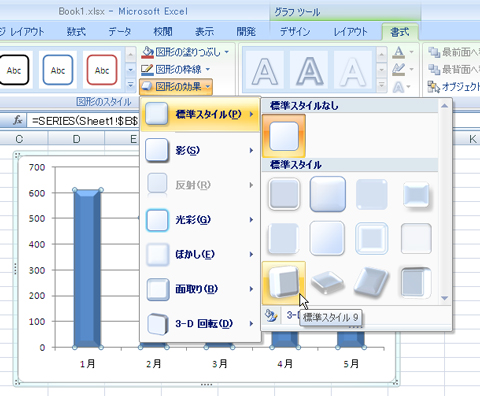Image resolution: width=480 pixels, height=396 pixels.
Task: Select the second bold WordArt A style
Action: 309,71
